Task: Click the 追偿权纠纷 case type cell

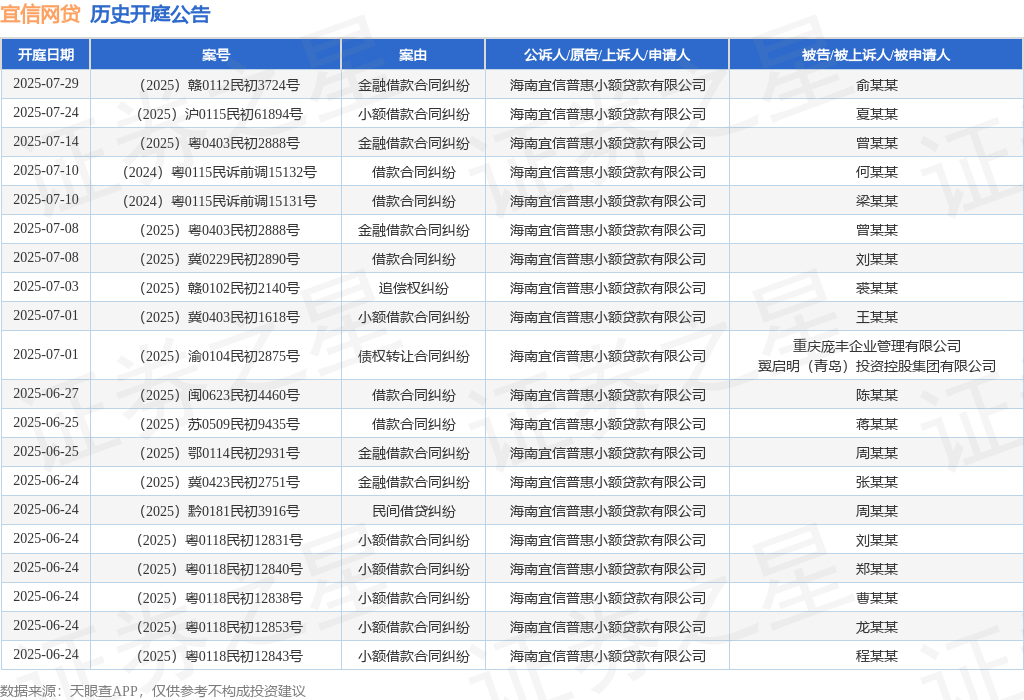Action: pyautogui.click(x=413, y=288)
